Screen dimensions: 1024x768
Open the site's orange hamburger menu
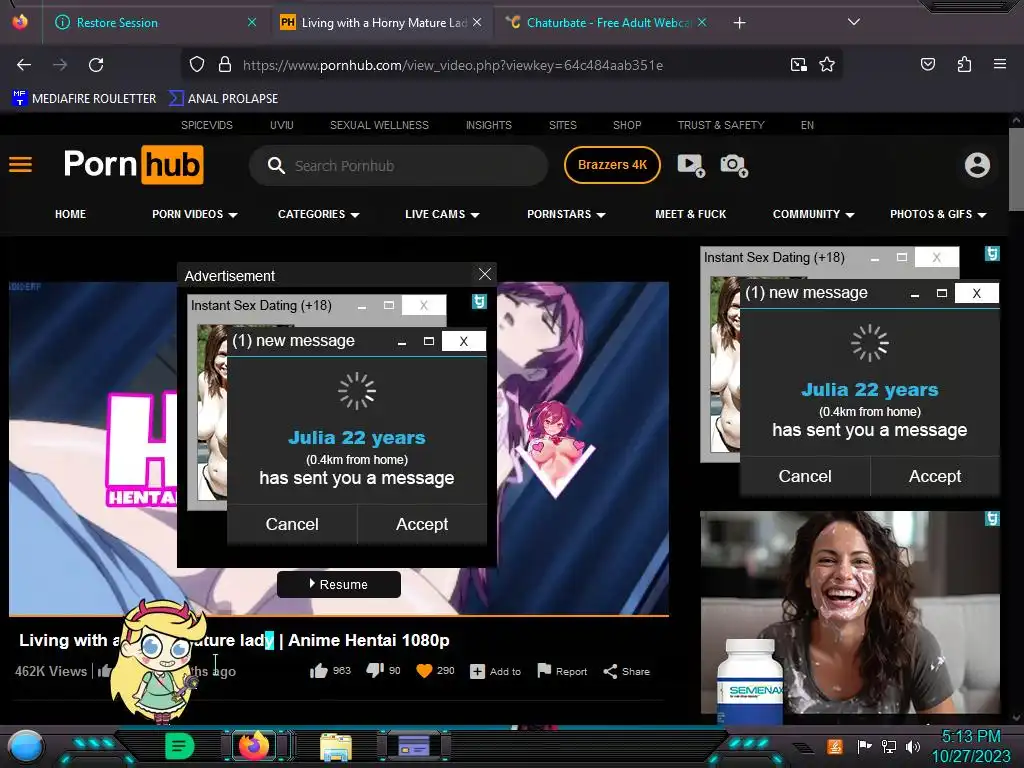20,165
